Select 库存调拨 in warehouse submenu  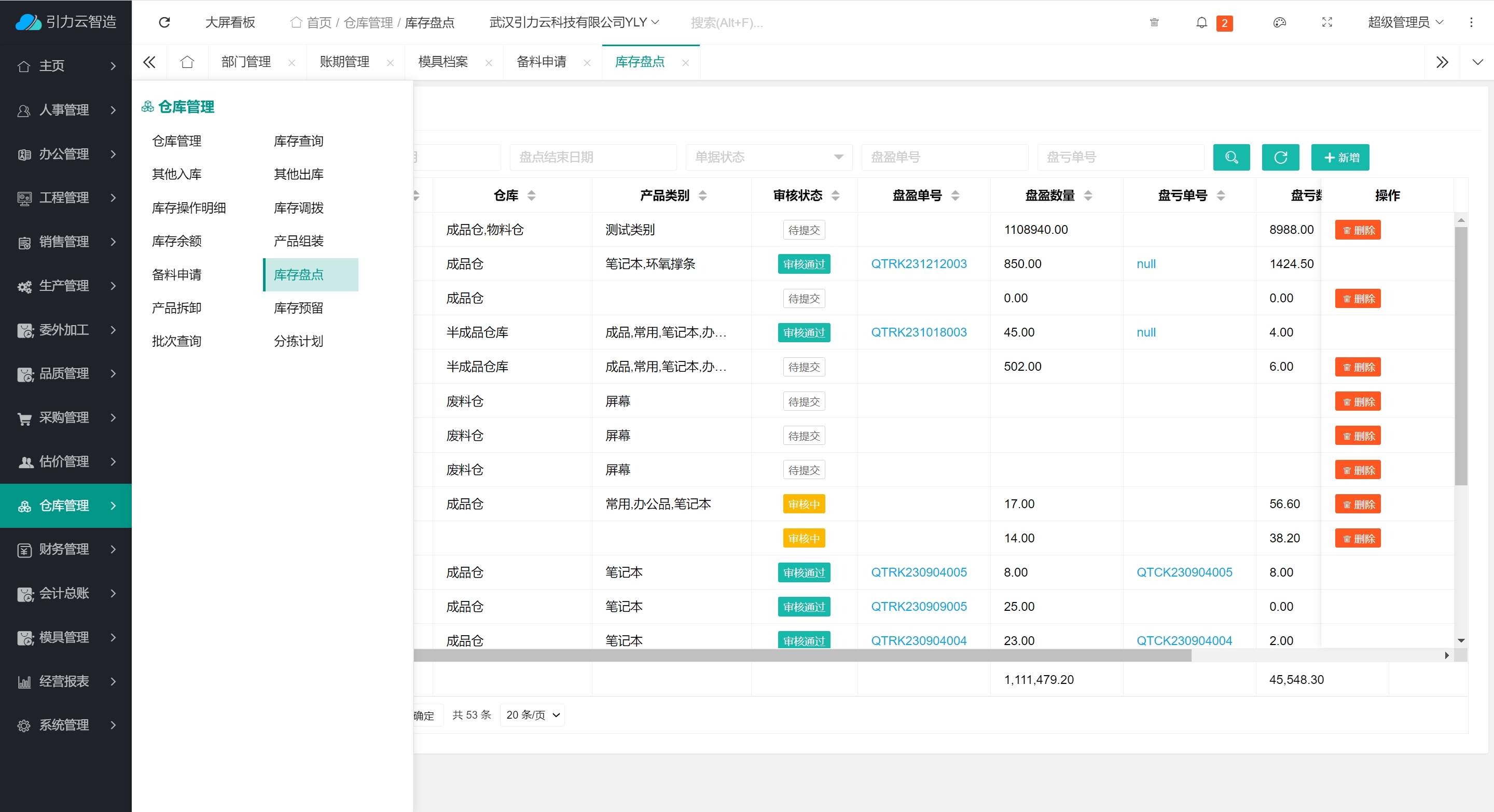click(x=299, y=207)
